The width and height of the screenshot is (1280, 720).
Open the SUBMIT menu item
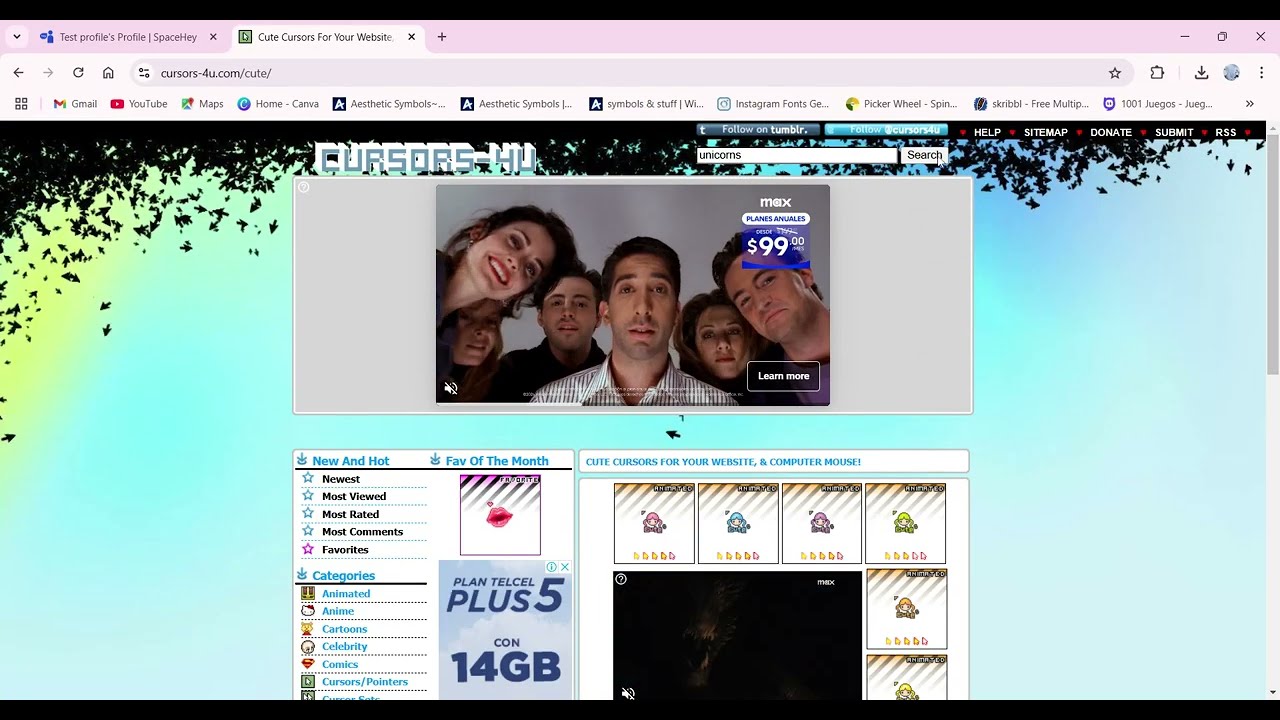pos(1174,132)
